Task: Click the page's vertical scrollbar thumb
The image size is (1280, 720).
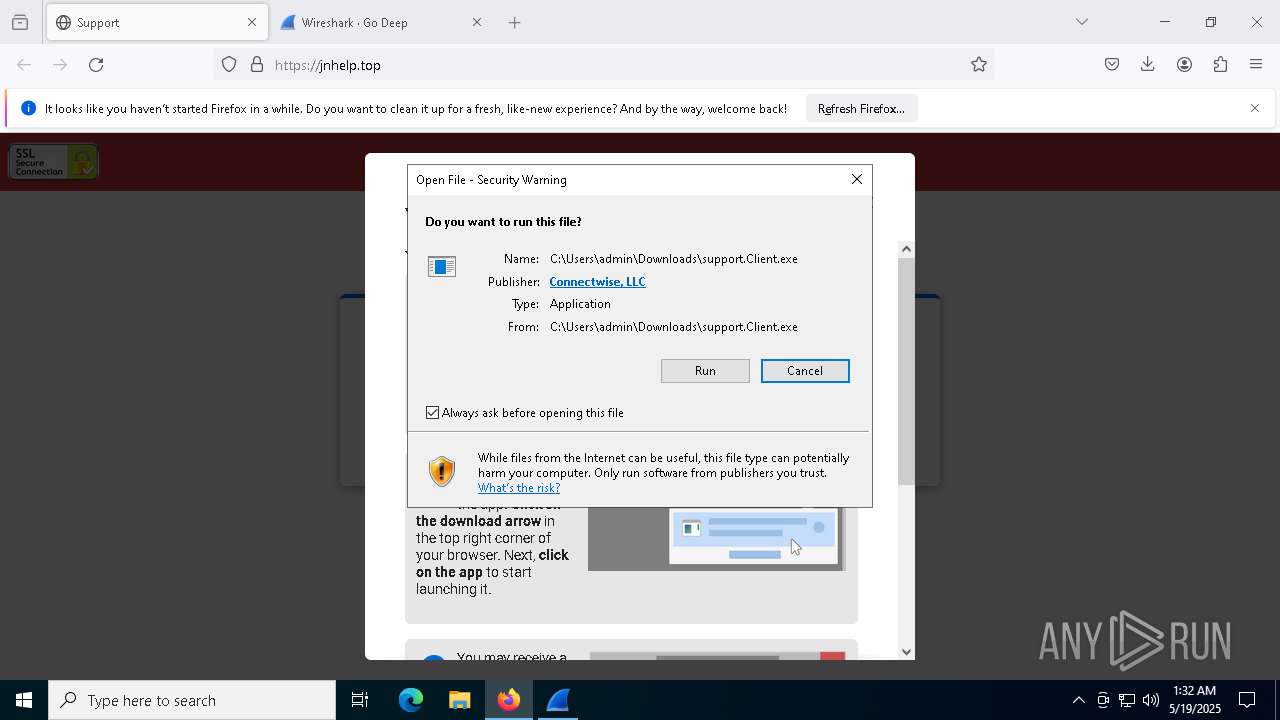Action: click(x=906, y=371)
